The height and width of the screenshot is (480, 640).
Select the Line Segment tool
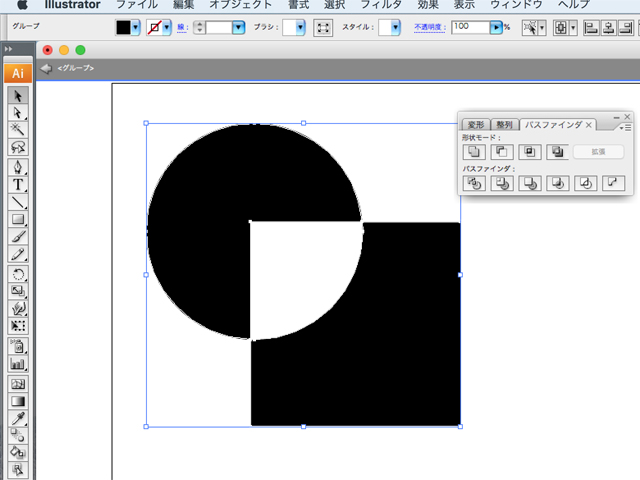[x=18, y=202]
